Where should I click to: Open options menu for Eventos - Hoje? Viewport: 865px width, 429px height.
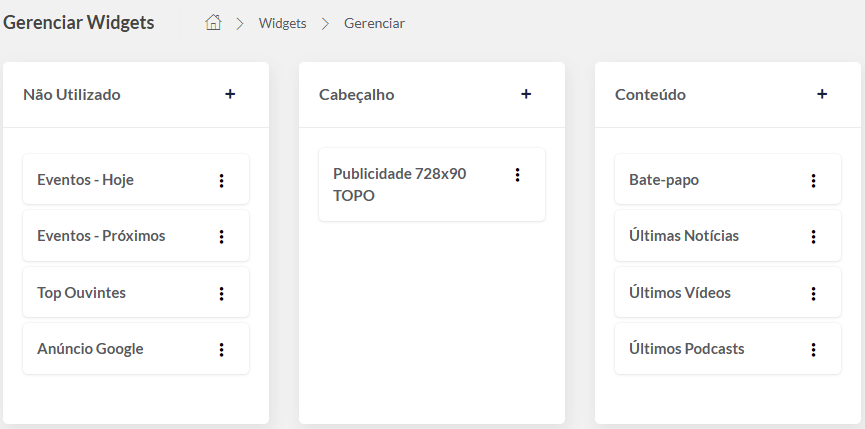tap(222, 181)
